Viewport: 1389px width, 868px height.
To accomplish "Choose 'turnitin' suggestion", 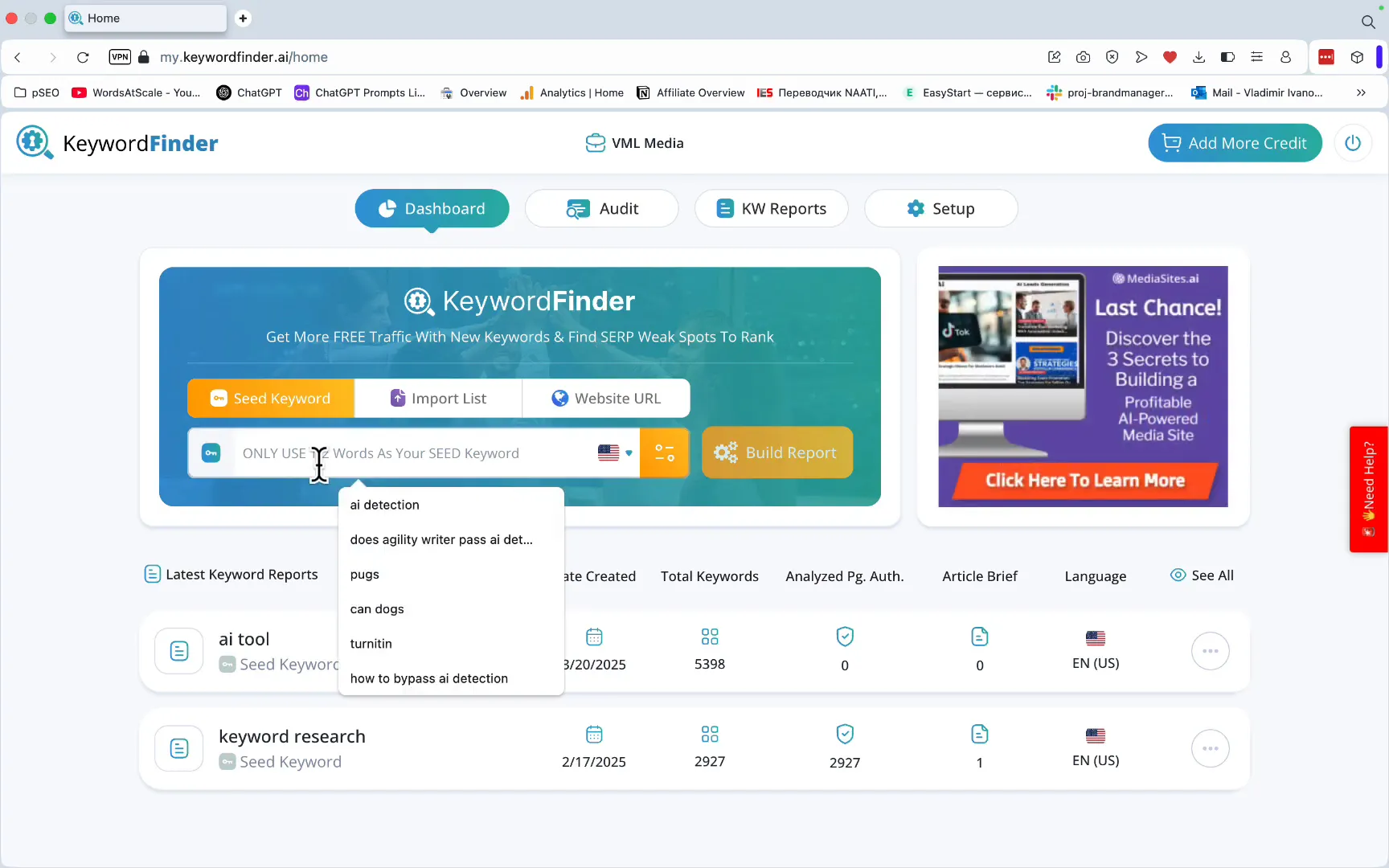I will coord(452,643).
